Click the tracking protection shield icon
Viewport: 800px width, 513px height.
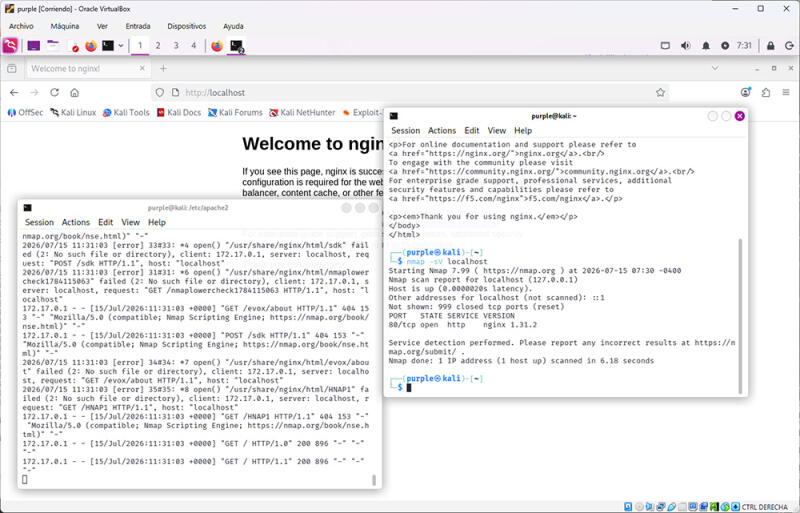pyautogui.click(x=160, y=92)
